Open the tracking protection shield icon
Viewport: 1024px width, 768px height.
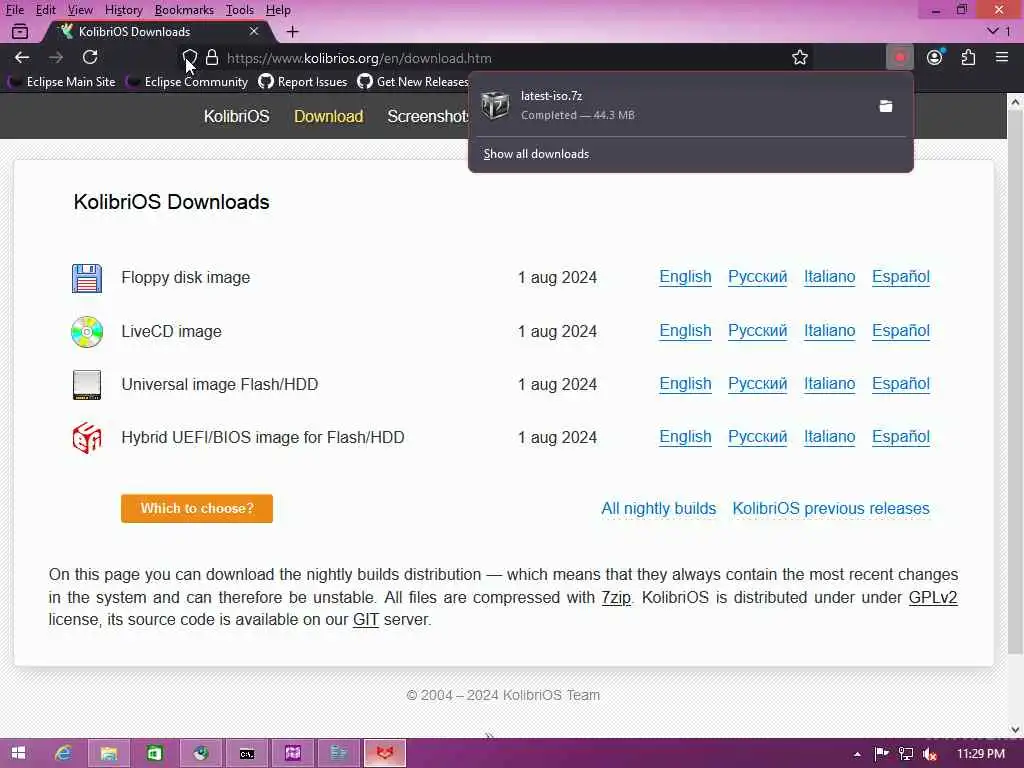[x=189, y=58]
